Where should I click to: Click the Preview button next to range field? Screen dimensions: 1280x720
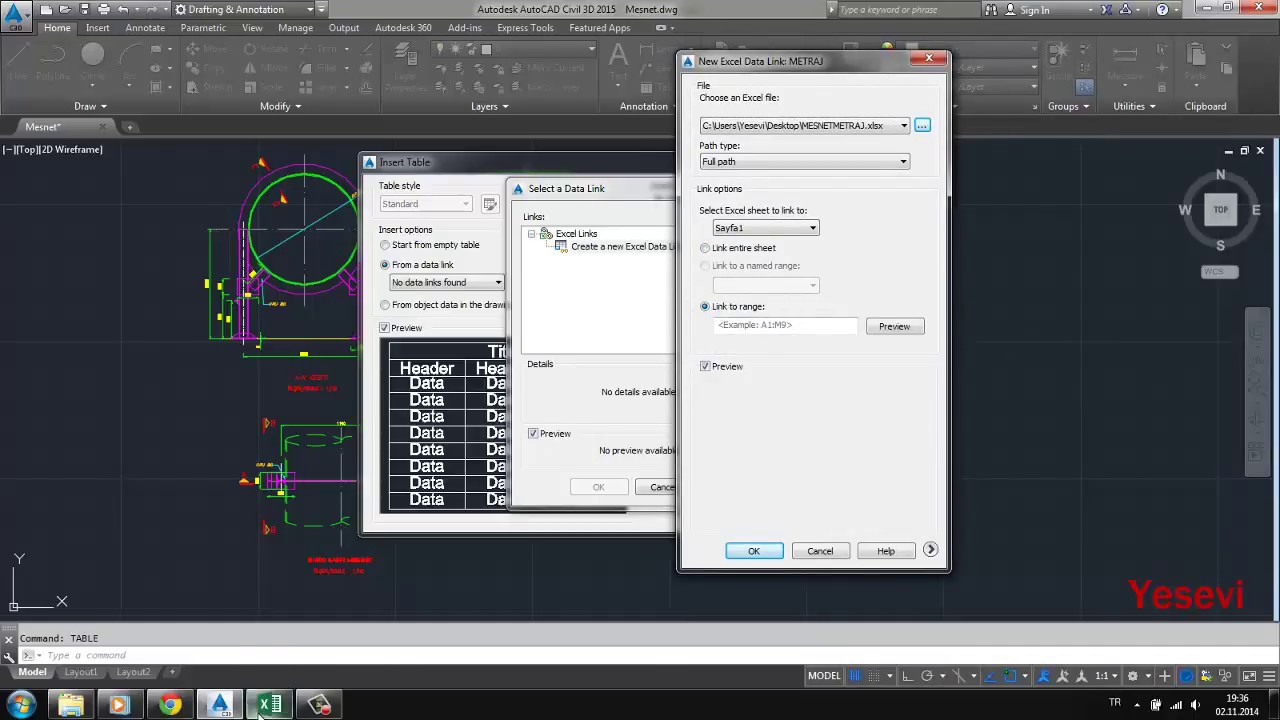pyautogui.click(x=894, y=326)
